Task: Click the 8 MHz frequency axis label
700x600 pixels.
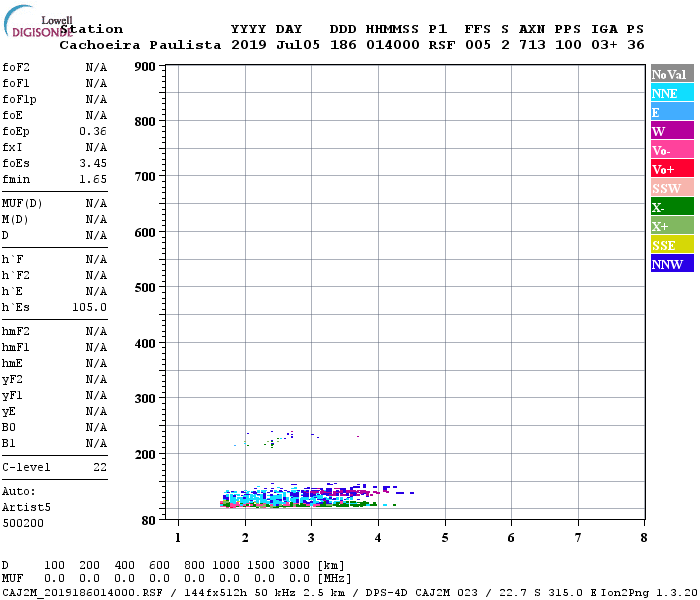Action: coord(644,538)
